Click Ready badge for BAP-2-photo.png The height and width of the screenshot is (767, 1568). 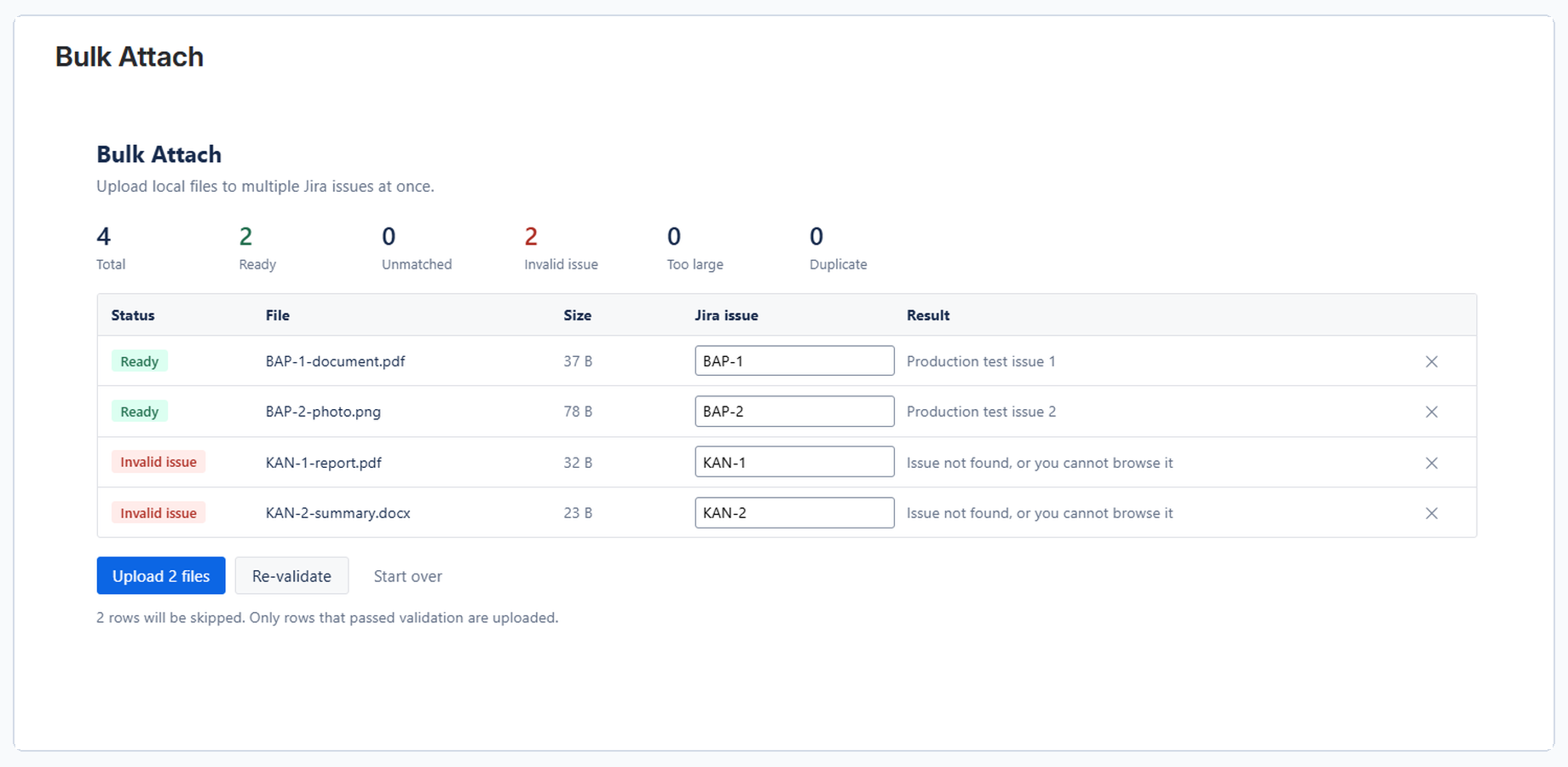(140, 412)
